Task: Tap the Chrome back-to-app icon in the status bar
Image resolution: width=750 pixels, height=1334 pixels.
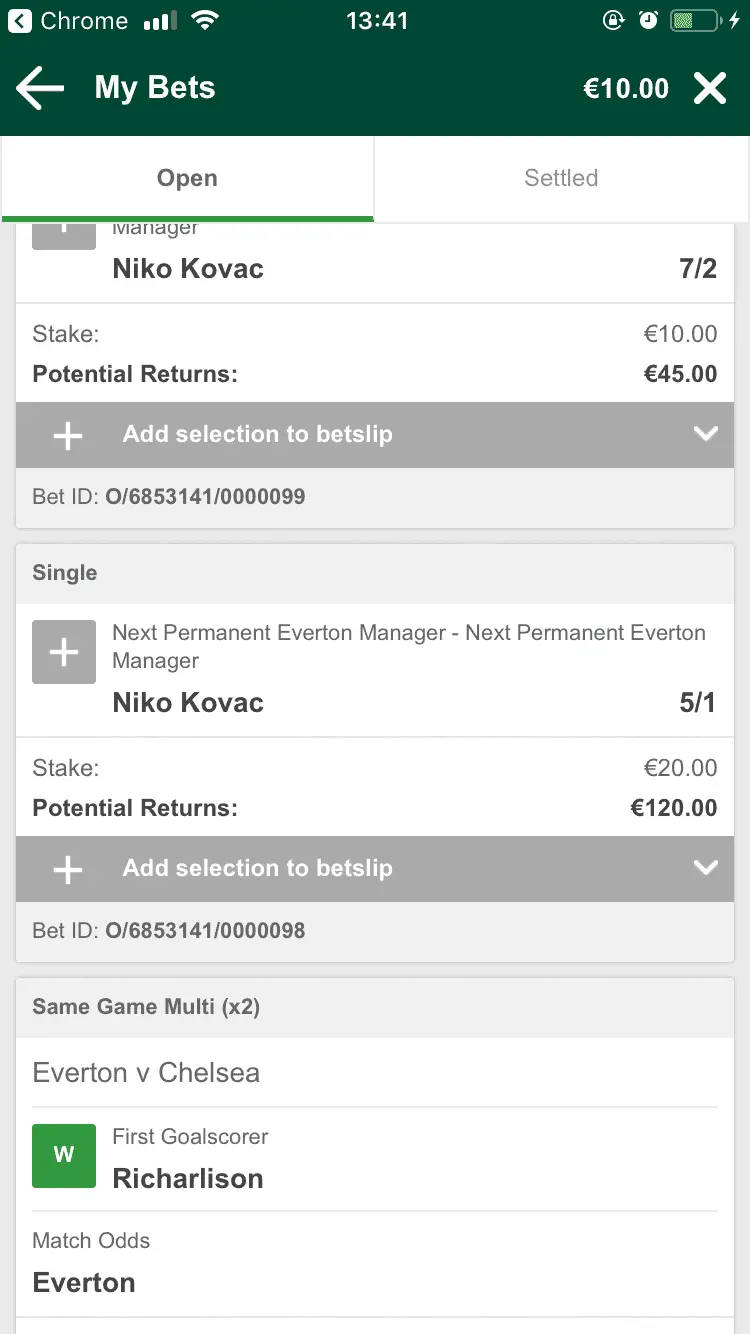Action: (20, 21)
